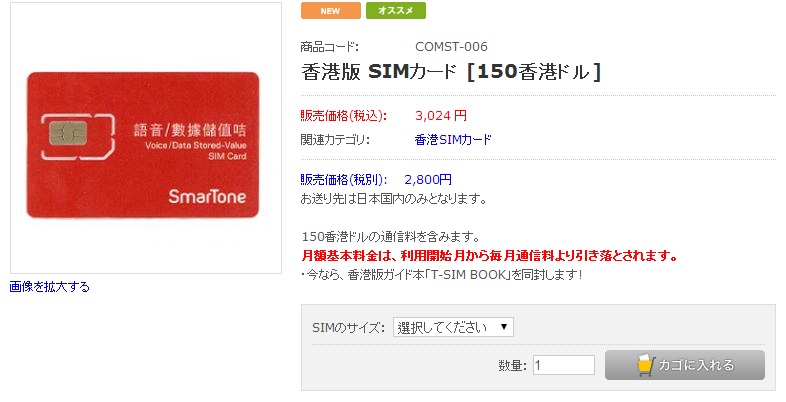This screenshot has height=402, width=786.
Task: Click the tax-included price 3,024円
Action: click(440, 115)
